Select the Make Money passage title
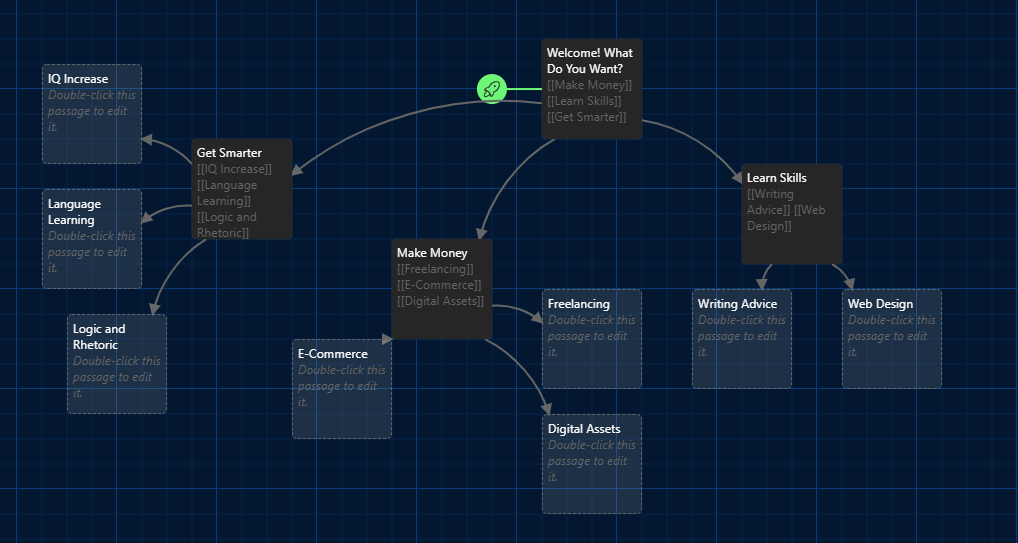 (431, 253)
